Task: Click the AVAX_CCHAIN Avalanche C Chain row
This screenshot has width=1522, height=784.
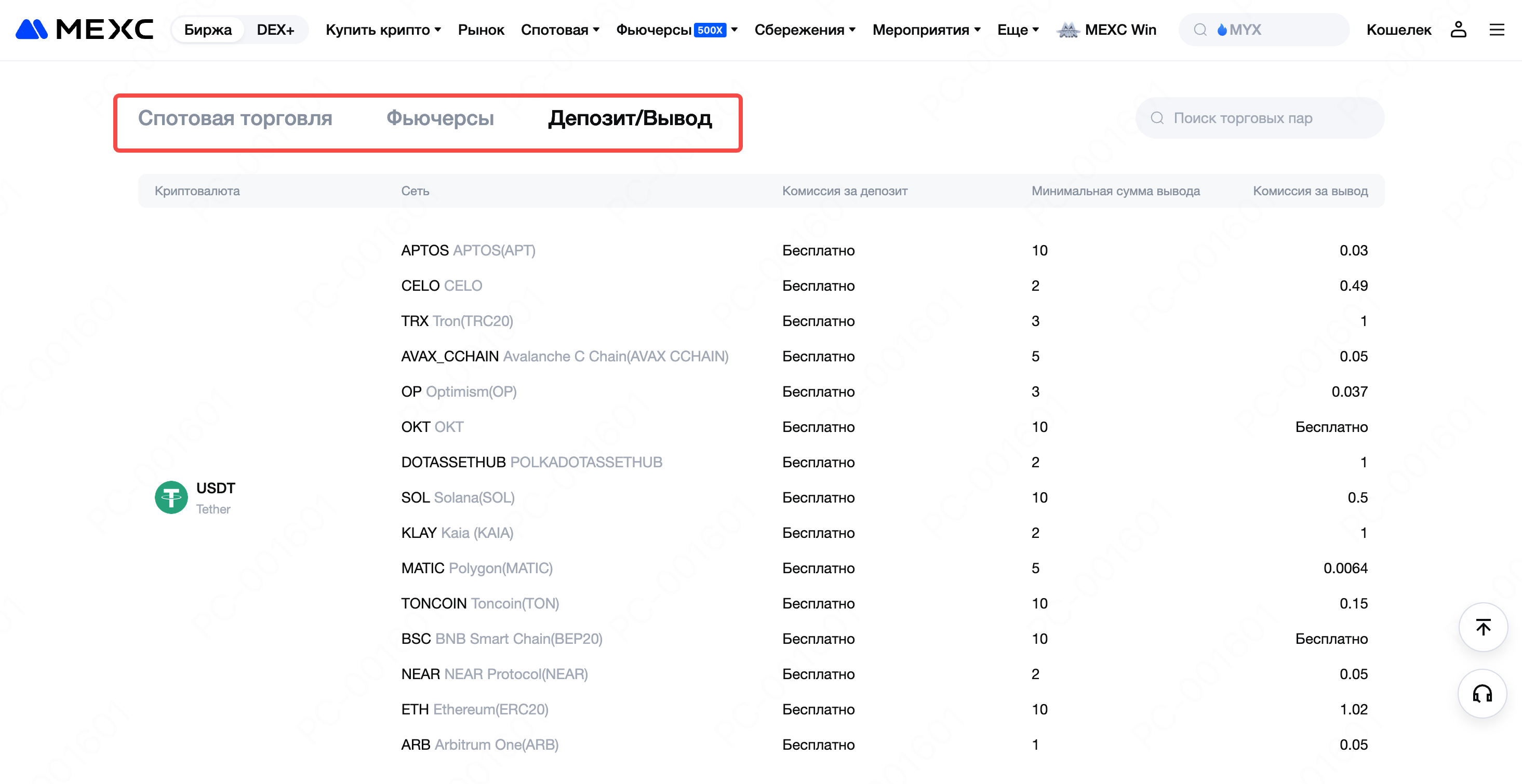Action: click(x=885, y=357)
